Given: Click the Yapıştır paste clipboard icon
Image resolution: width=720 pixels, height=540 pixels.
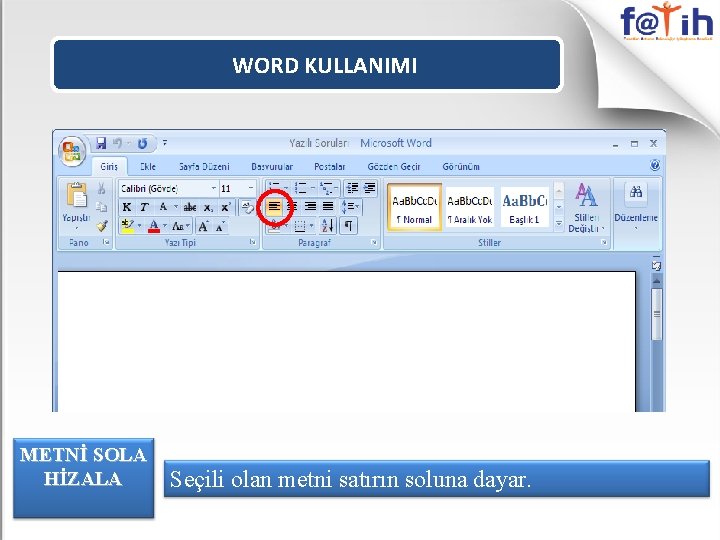Looking at the screenshot, I should coord(77,195).
